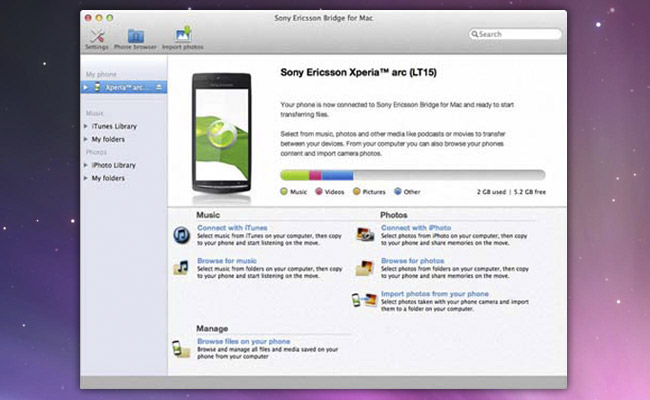Open the Phone browser tool
650x400 pixels.
(x=136, y=37)
